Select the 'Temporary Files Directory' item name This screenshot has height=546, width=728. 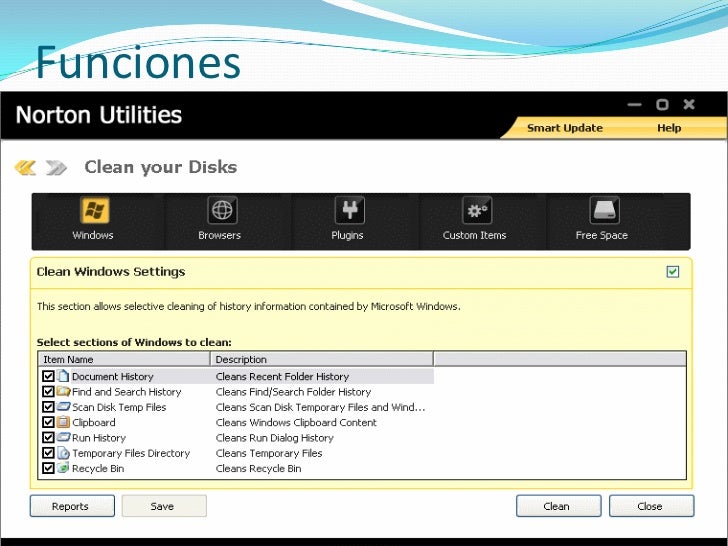pos(131,453)
